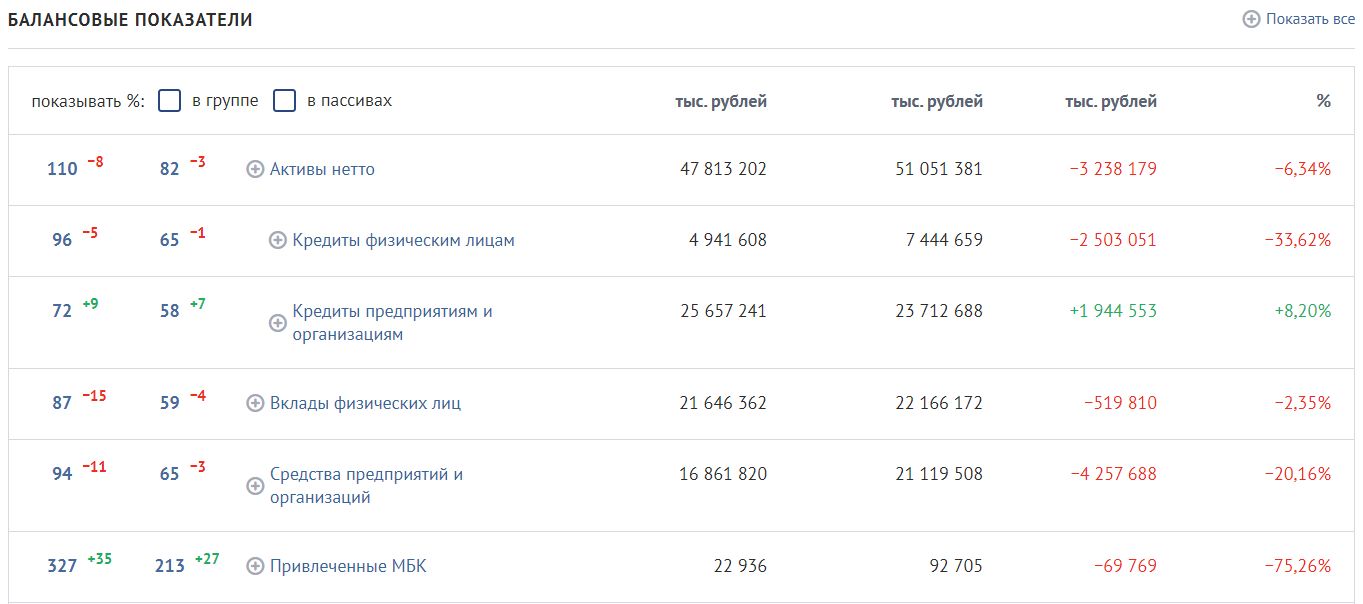Viewport: 1363px width, 604px height.
Task: Select change value −4 257 688
Action: [x=1113, y=474]
